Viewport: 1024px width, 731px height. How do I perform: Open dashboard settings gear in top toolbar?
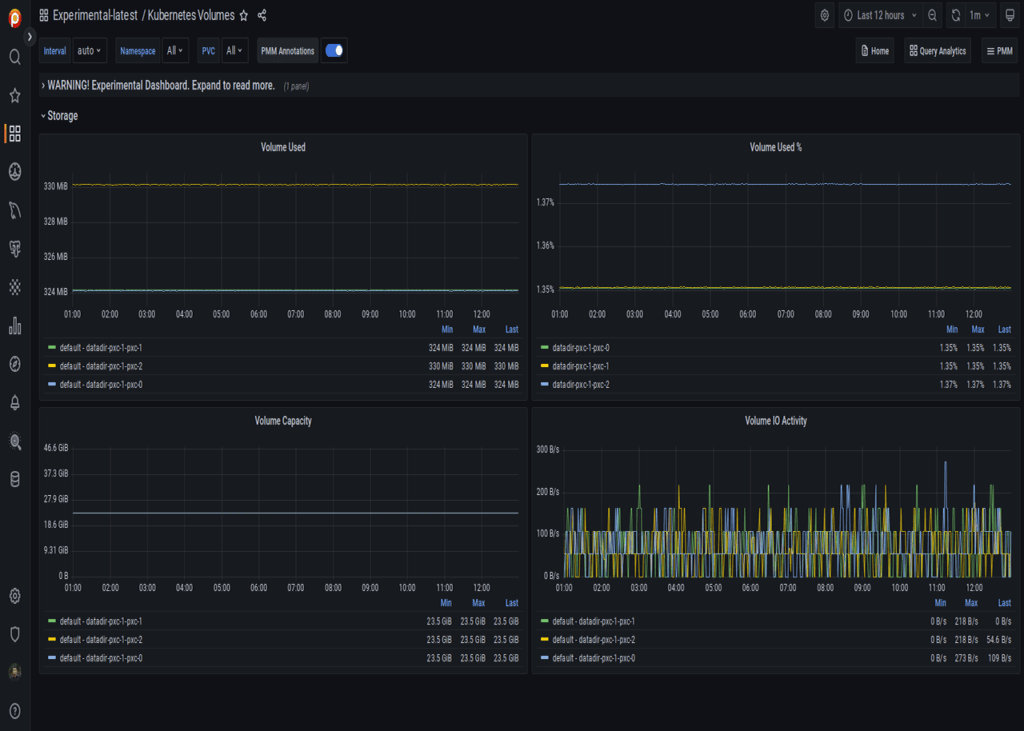point(823,15)
